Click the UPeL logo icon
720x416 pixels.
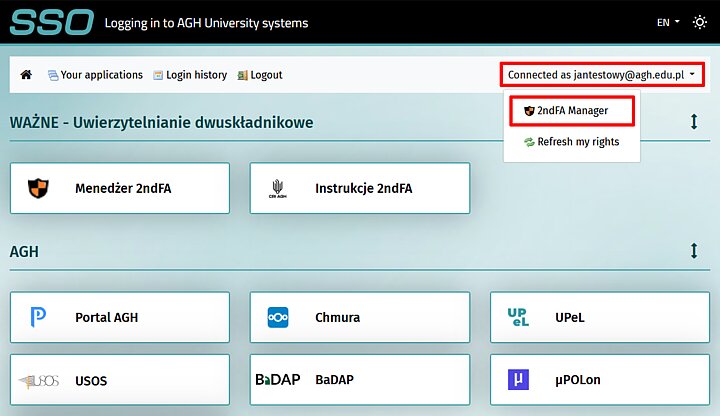(518, 318)
